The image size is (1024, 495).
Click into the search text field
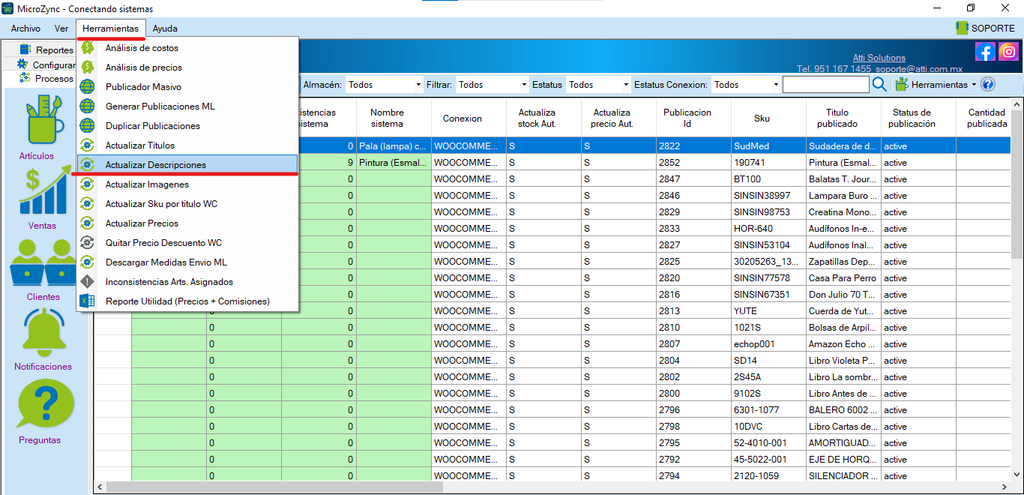tap(826, 85)
